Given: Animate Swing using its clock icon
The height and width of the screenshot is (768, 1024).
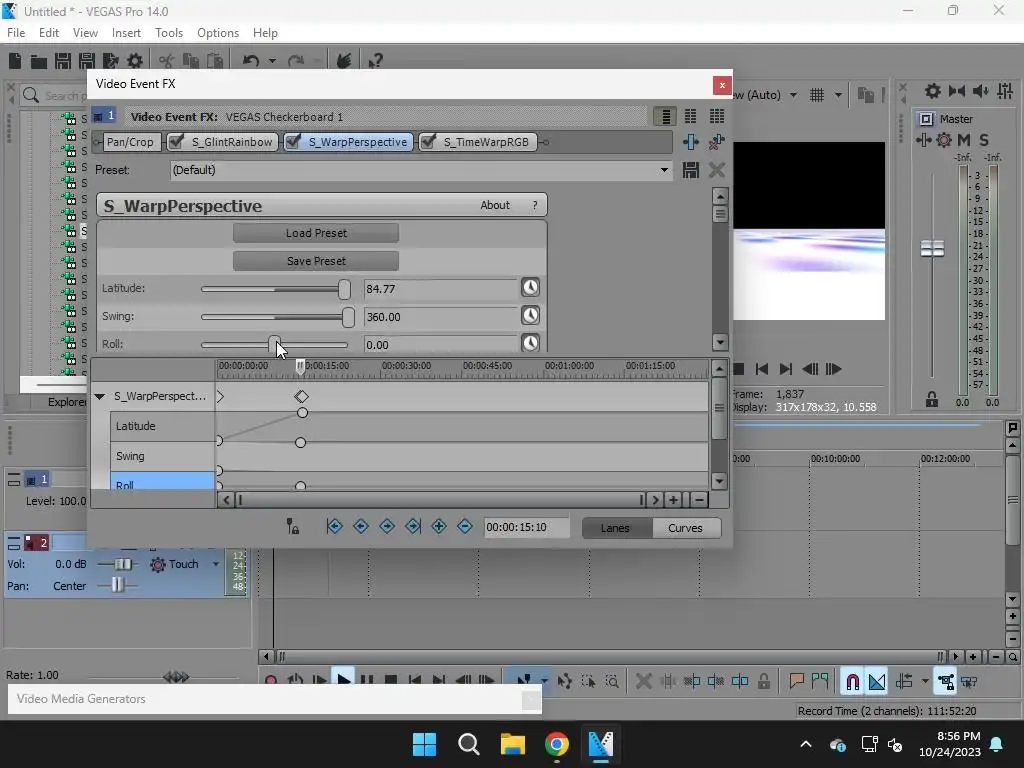Looking at the screenshot, I should click(x=530, y=315).
